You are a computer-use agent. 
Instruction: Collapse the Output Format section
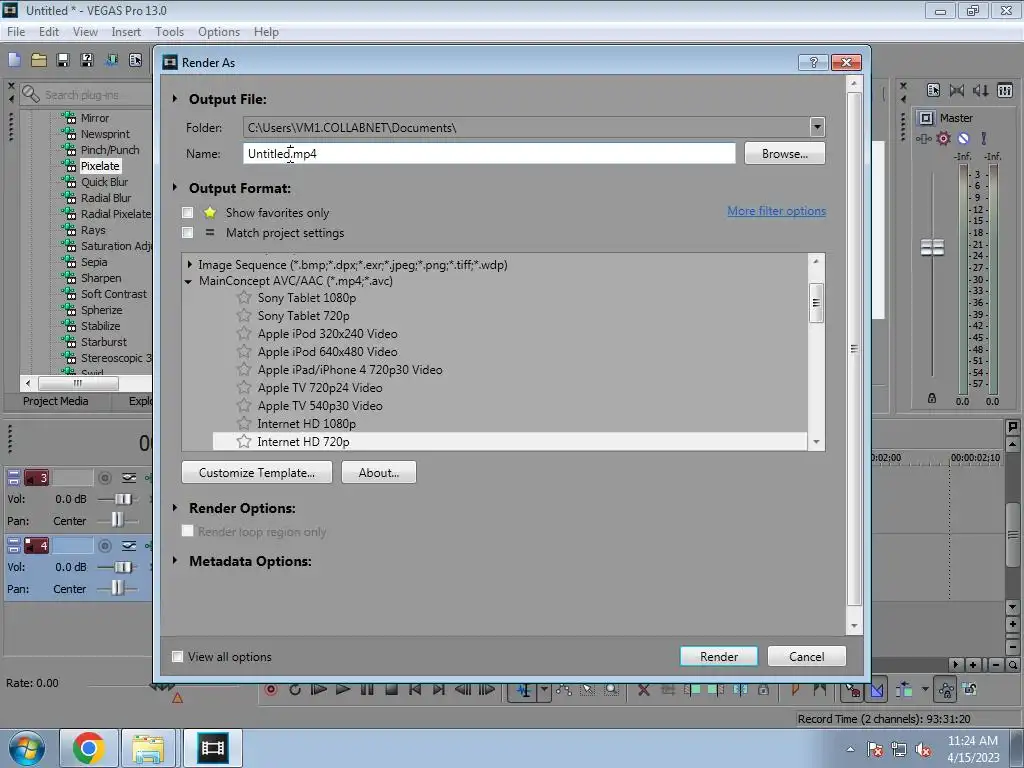pyautogui.click(x=175, y=187)
